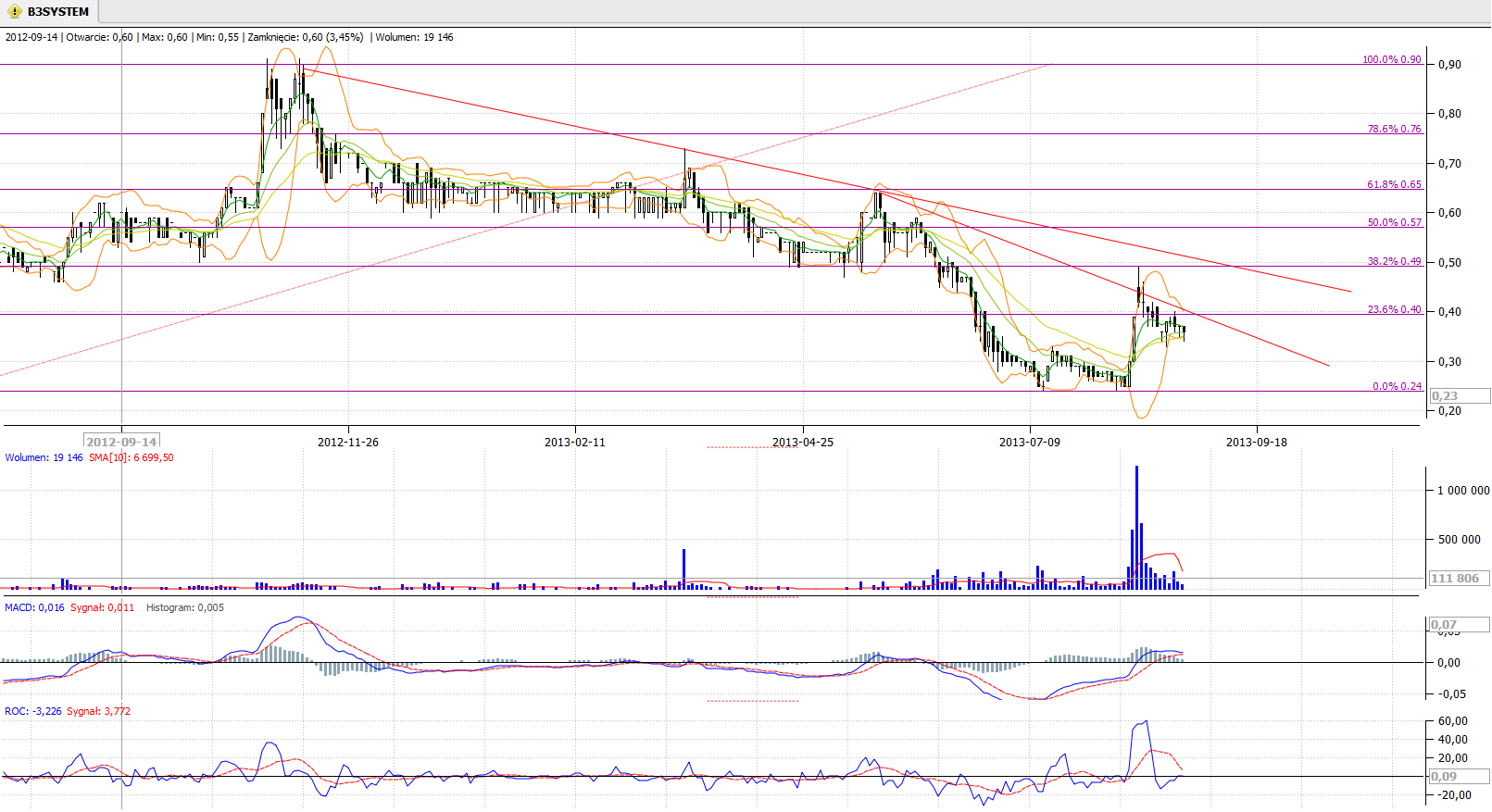1492x812 pixels.
Task: Click the 0,09 ROC cursor value box
Action: coord(1460,776)
